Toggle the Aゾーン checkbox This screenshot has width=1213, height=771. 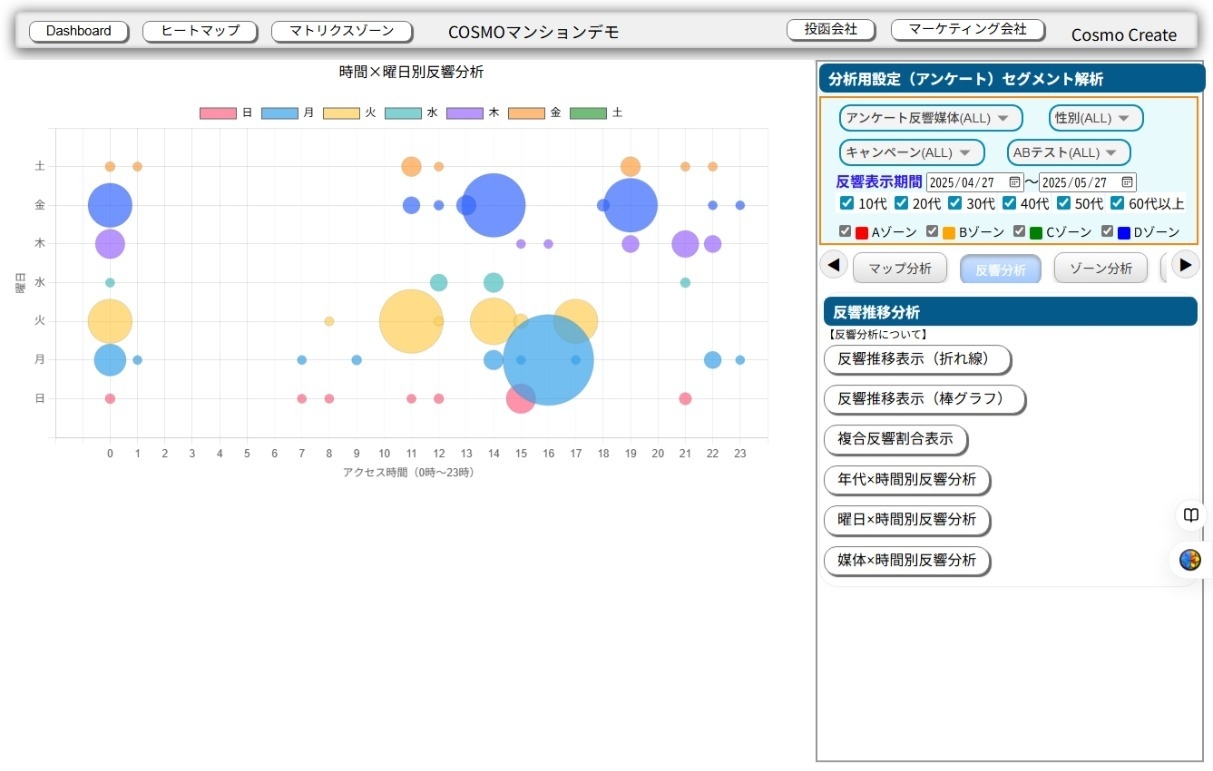pos(845,232)
